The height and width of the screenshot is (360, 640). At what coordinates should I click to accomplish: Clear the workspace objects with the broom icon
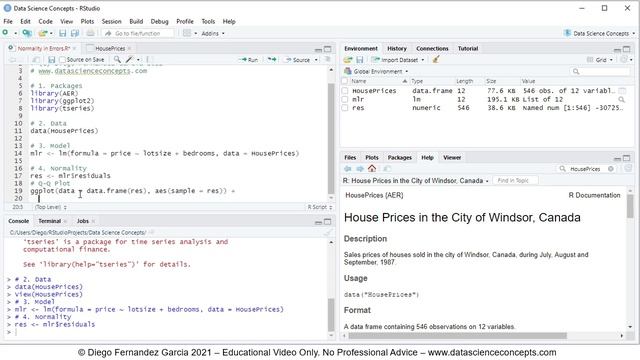(436, 60)
